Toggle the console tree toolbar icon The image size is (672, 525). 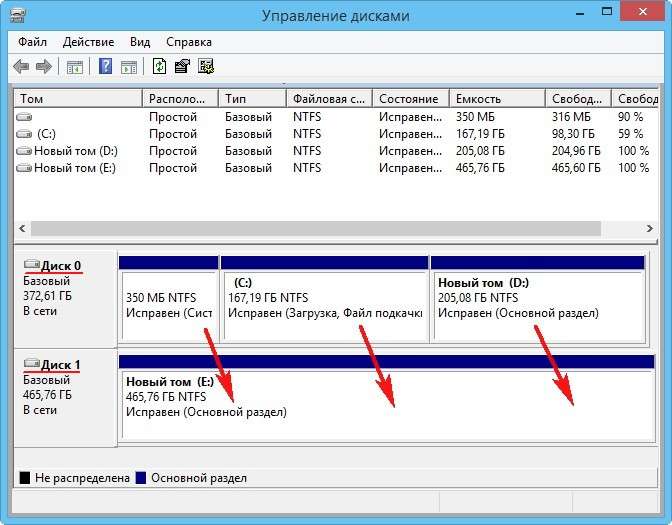(x=74, y=67)
